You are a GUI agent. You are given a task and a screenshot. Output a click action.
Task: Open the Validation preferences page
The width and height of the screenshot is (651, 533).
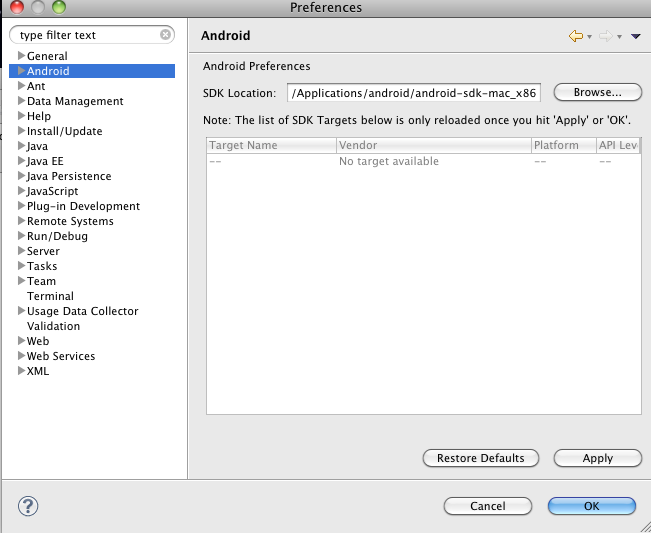pos(53,326)
